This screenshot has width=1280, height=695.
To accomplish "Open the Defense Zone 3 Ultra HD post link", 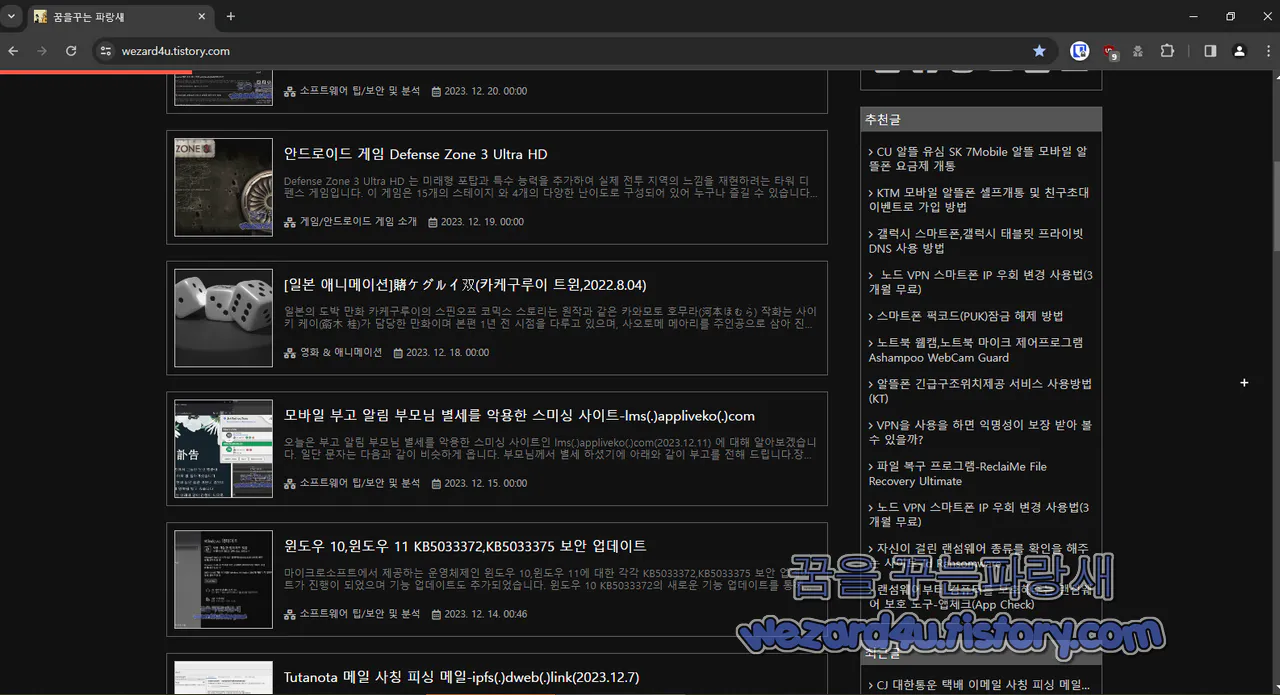I will 417,154.
